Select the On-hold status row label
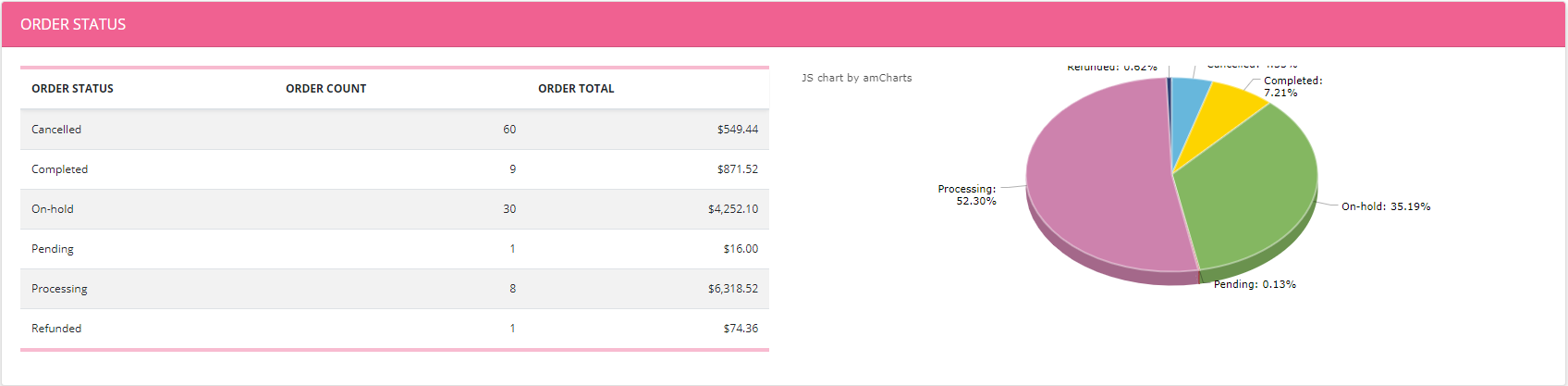 (x=53, y=209)
